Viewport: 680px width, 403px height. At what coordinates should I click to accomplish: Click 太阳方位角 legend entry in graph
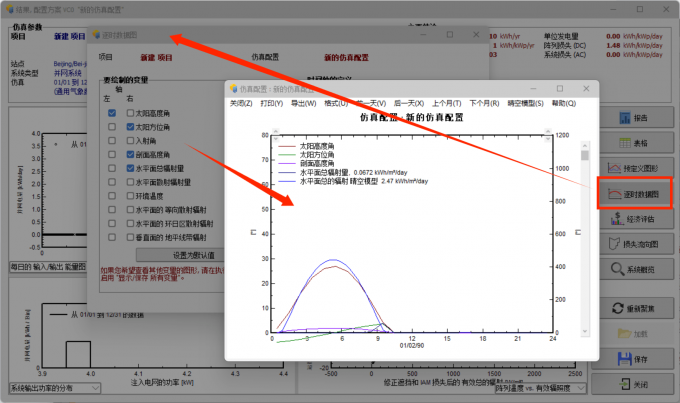click(317, 155)
